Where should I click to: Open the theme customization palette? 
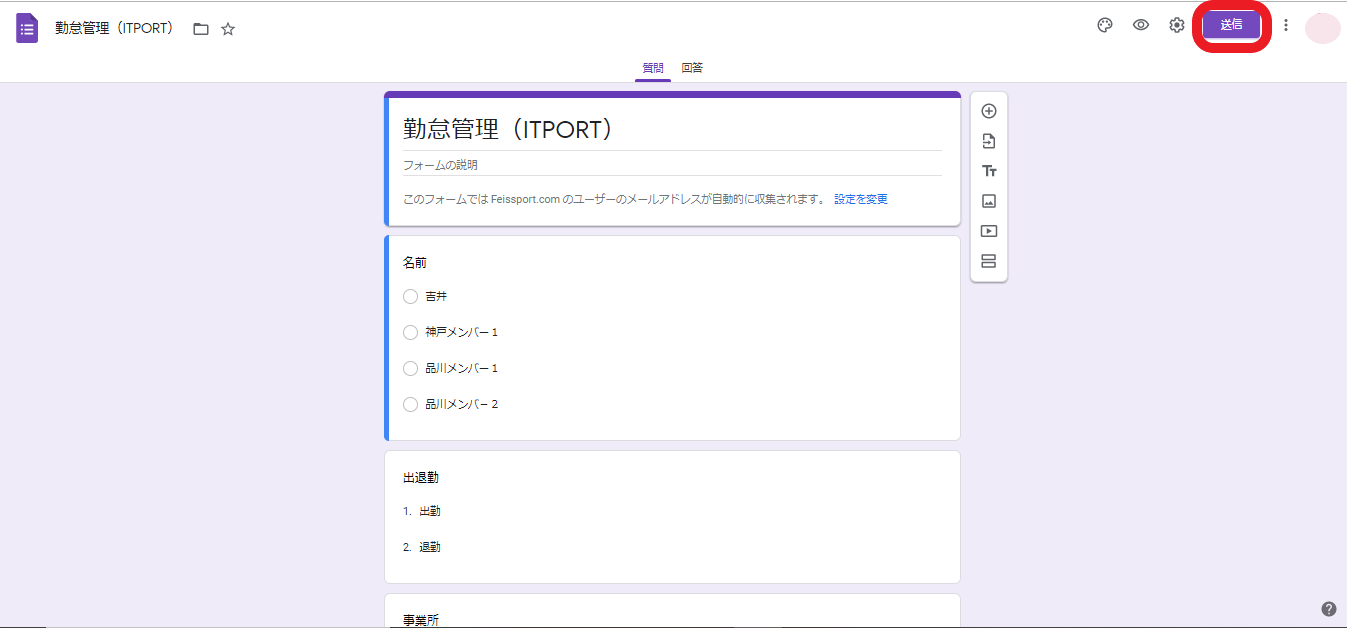(x=1105, y=26)
